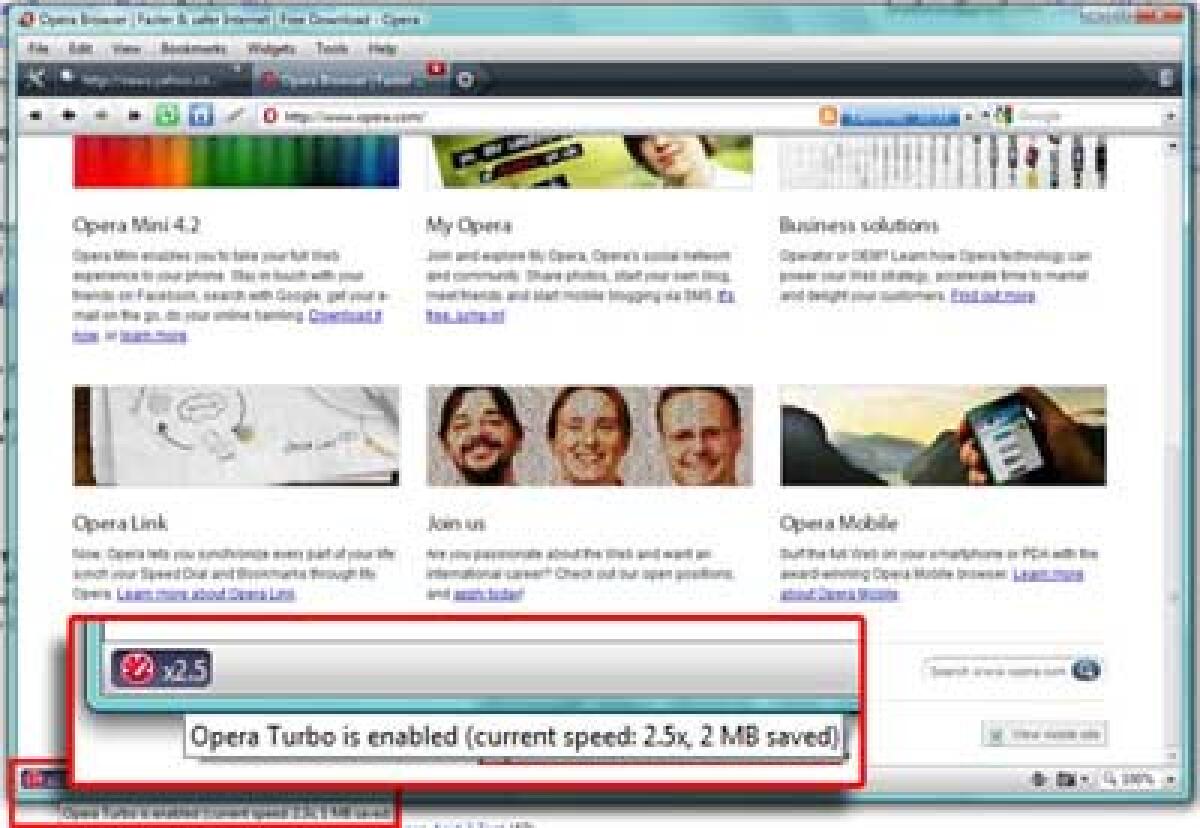Click the apply today link
1200x828 pixels.
tap(488, 594)
